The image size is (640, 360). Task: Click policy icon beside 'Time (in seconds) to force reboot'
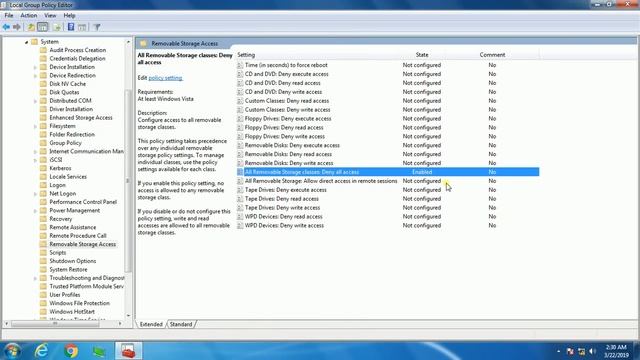click(240, 65)
